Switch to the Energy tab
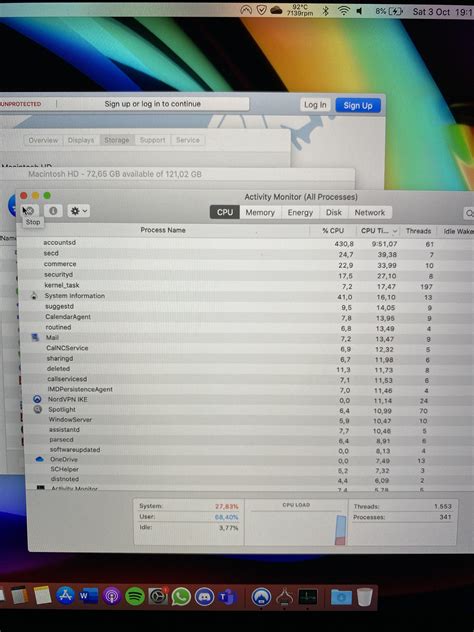The width and height of the screenshot is (474, 632). [300, 212]
